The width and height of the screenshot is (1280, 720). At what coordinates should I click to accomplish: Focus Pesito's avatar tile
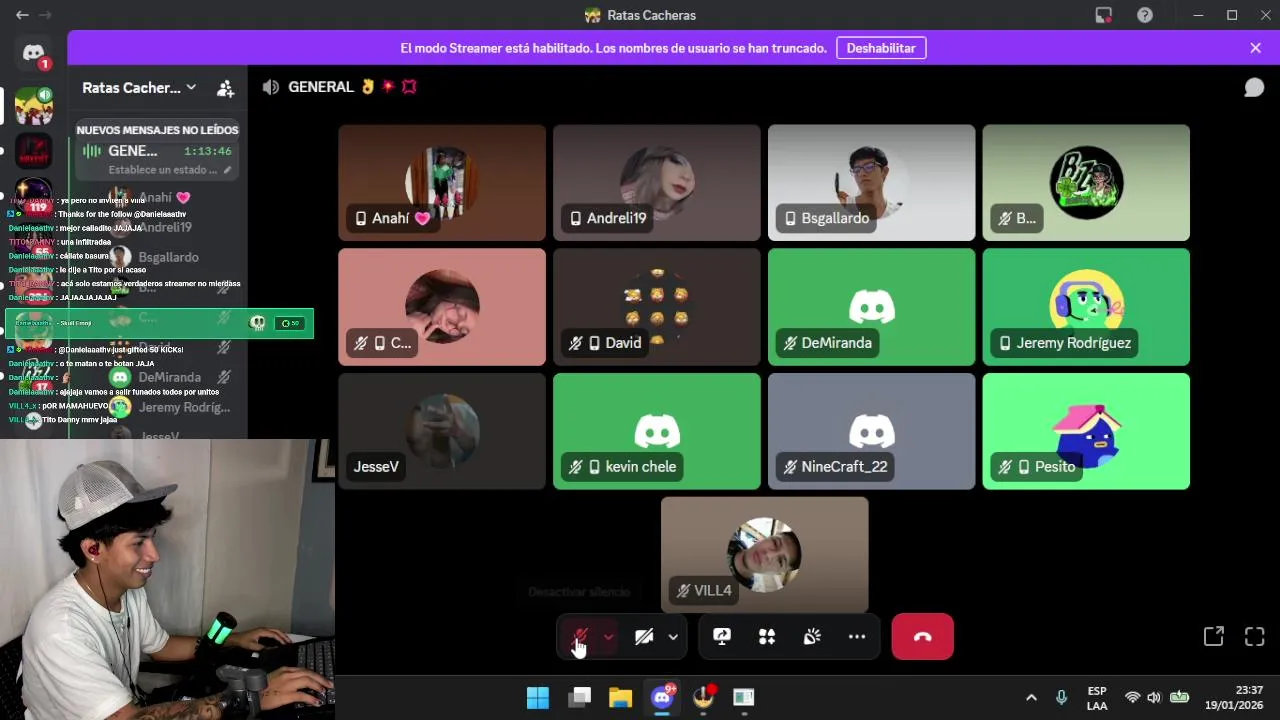1086,431
